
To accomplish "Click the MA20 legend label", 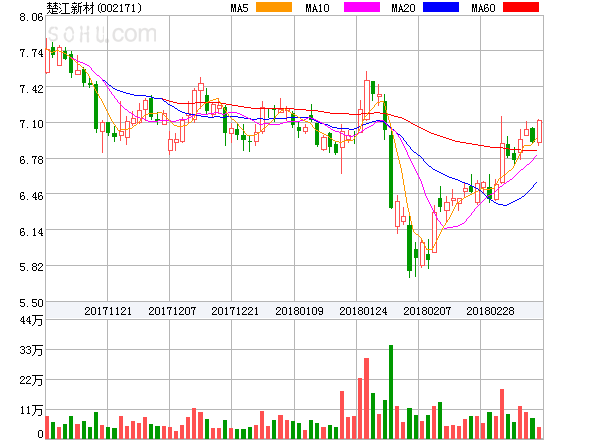I will point(403,8).
